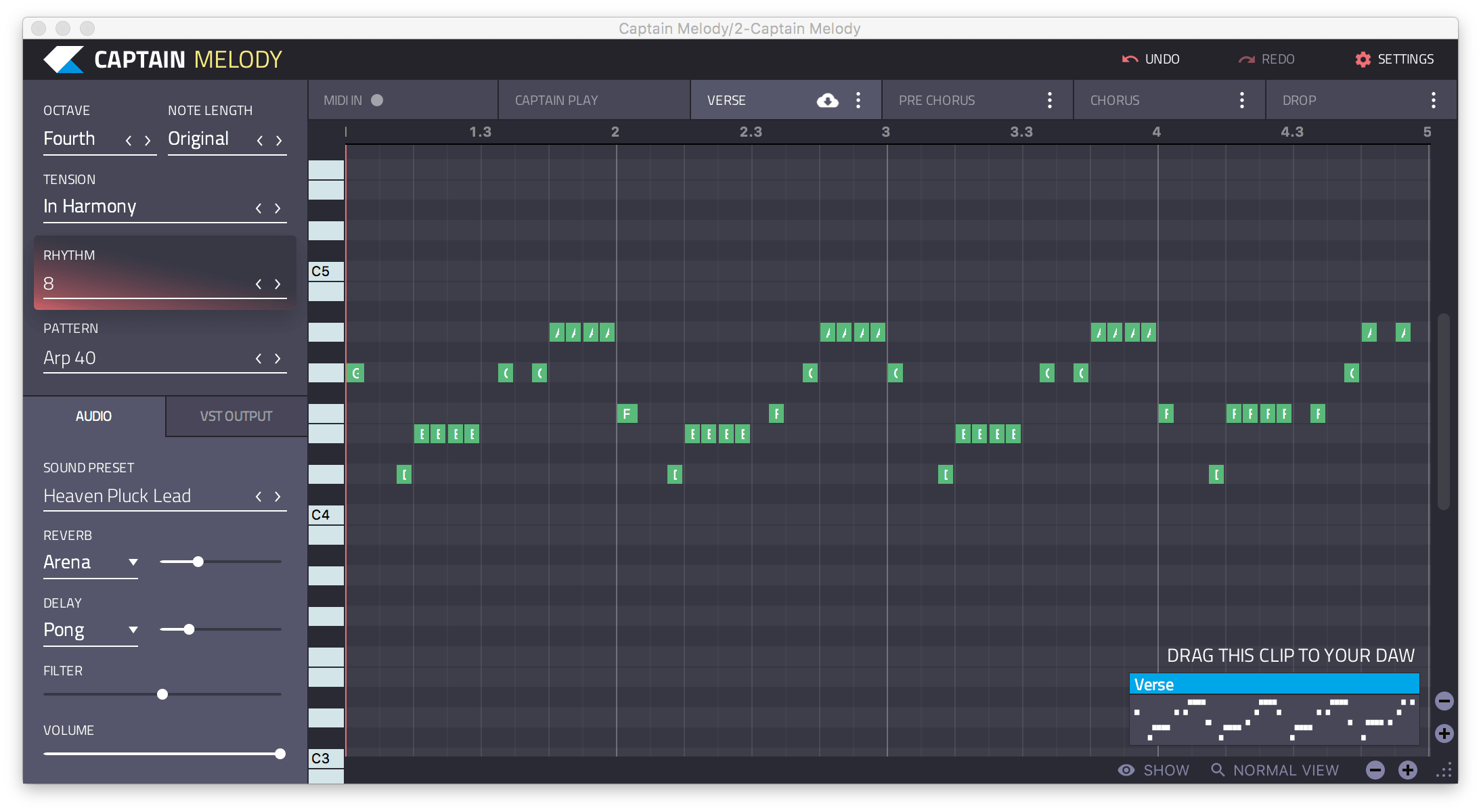Select the AUDIO tab
This screenshot has height=812, width=1481.
[x=93, y=415]
